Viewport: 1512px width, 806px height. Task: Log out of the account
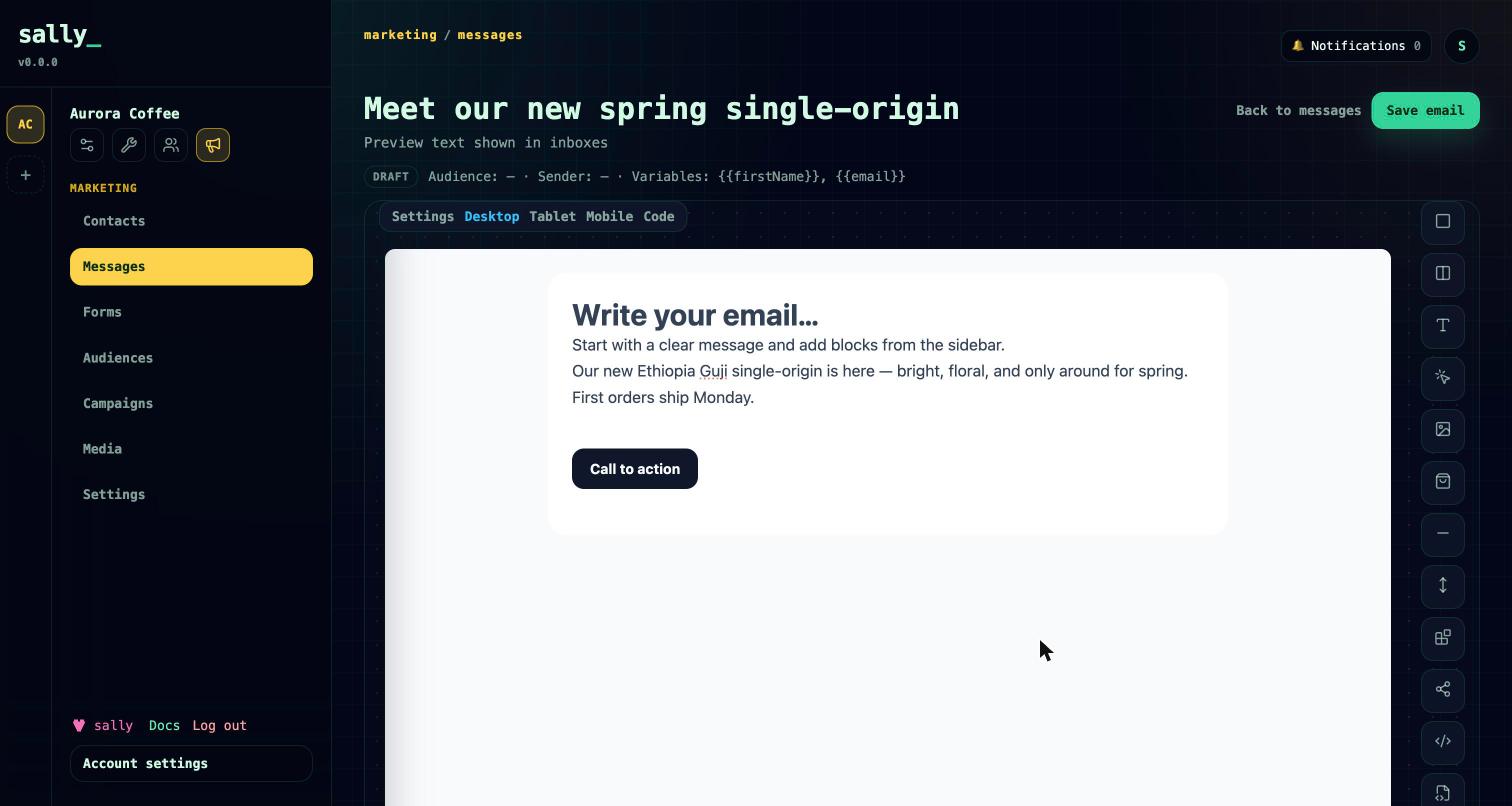tap(219, 726)
